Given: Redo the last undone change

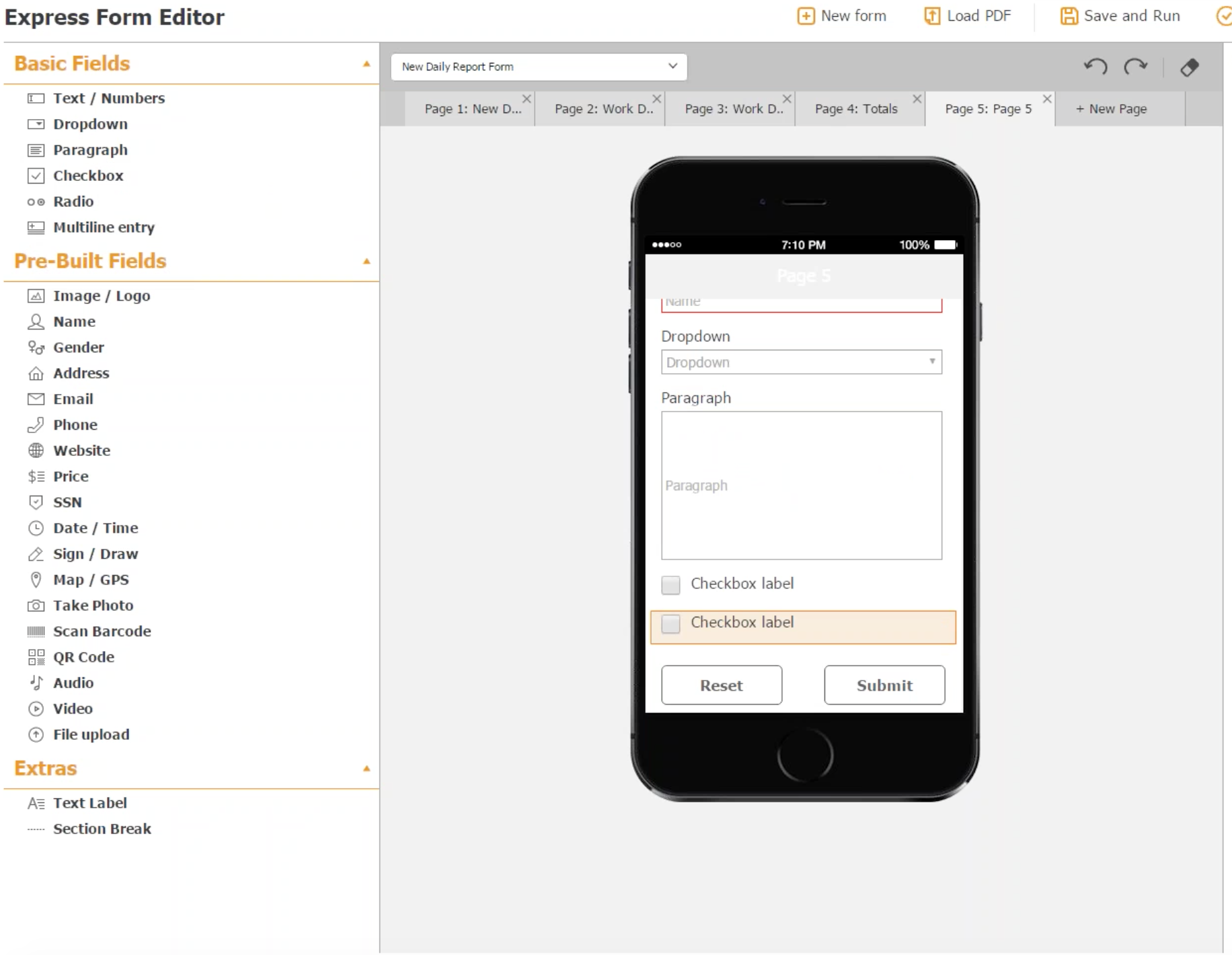Looking at the screenshot, I should tap(1136, 67).
